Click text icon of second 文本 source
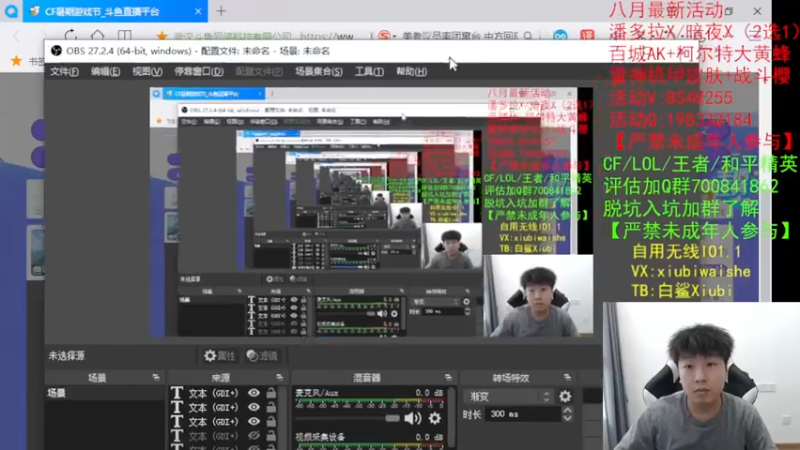Image resolution: width=800 pixels, height=450 pixels. point(177,407)
